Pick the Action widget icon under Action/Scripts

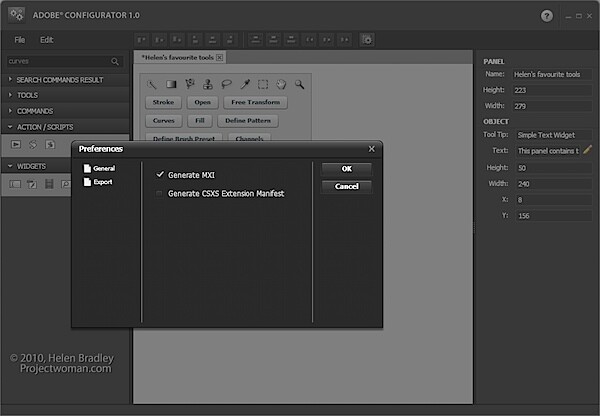pos(16,144)
